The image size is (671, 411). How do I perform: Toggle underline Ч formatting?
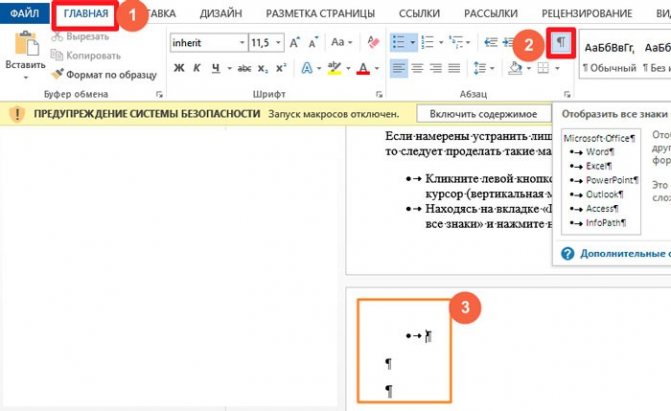point(216,68)
